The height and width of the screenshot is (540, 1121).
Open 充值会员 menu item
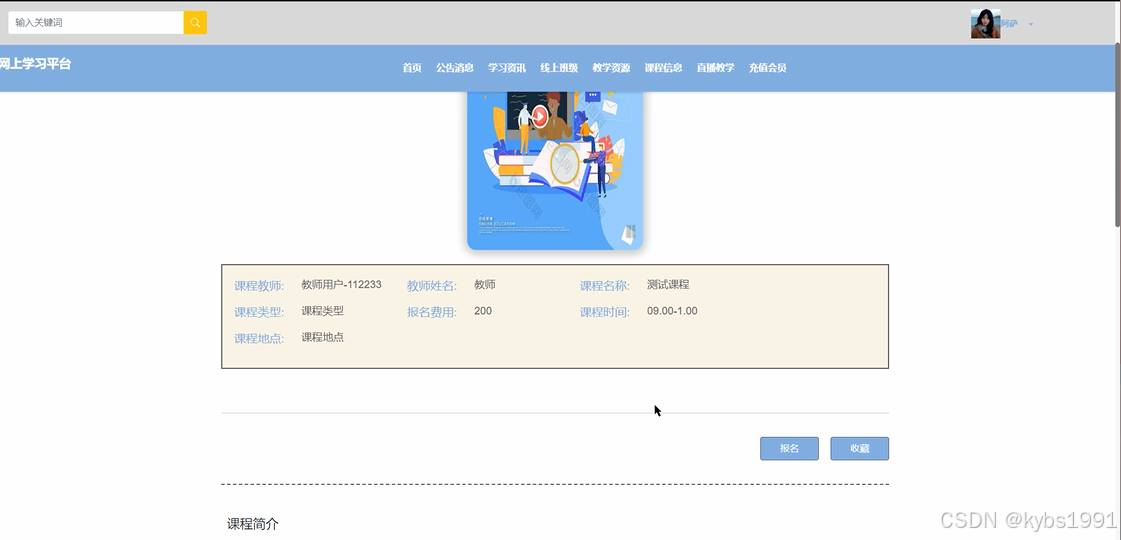pyautogui.click(x=768, y=68)
